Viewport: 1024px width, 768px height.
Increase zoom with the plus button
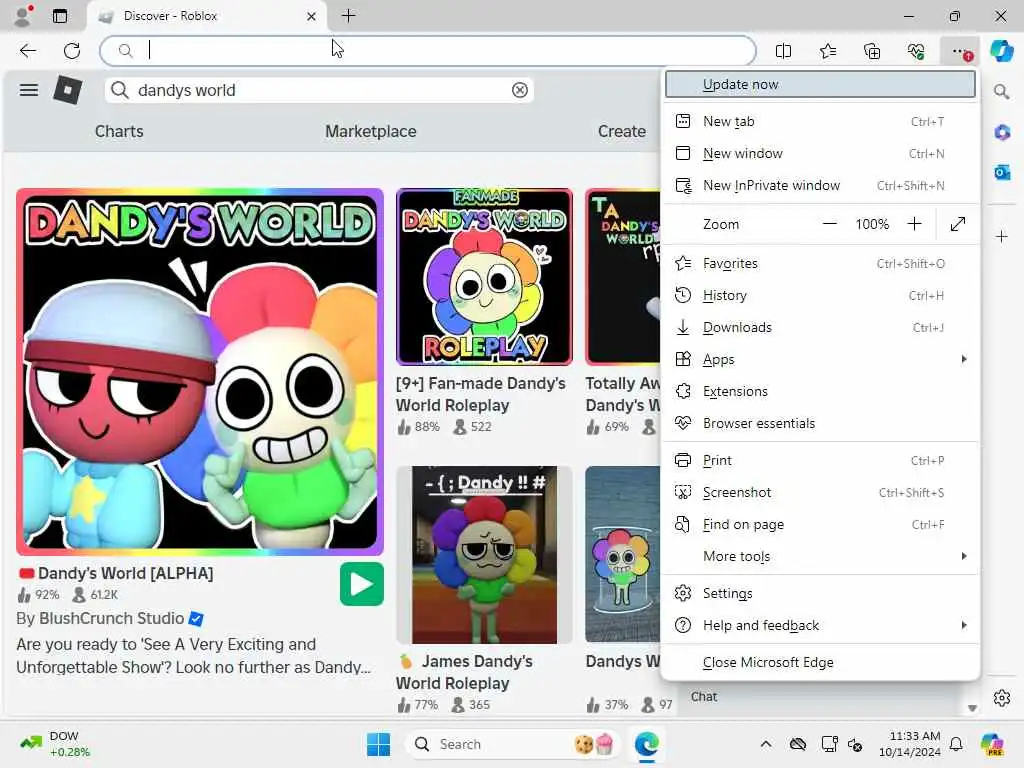914,224
